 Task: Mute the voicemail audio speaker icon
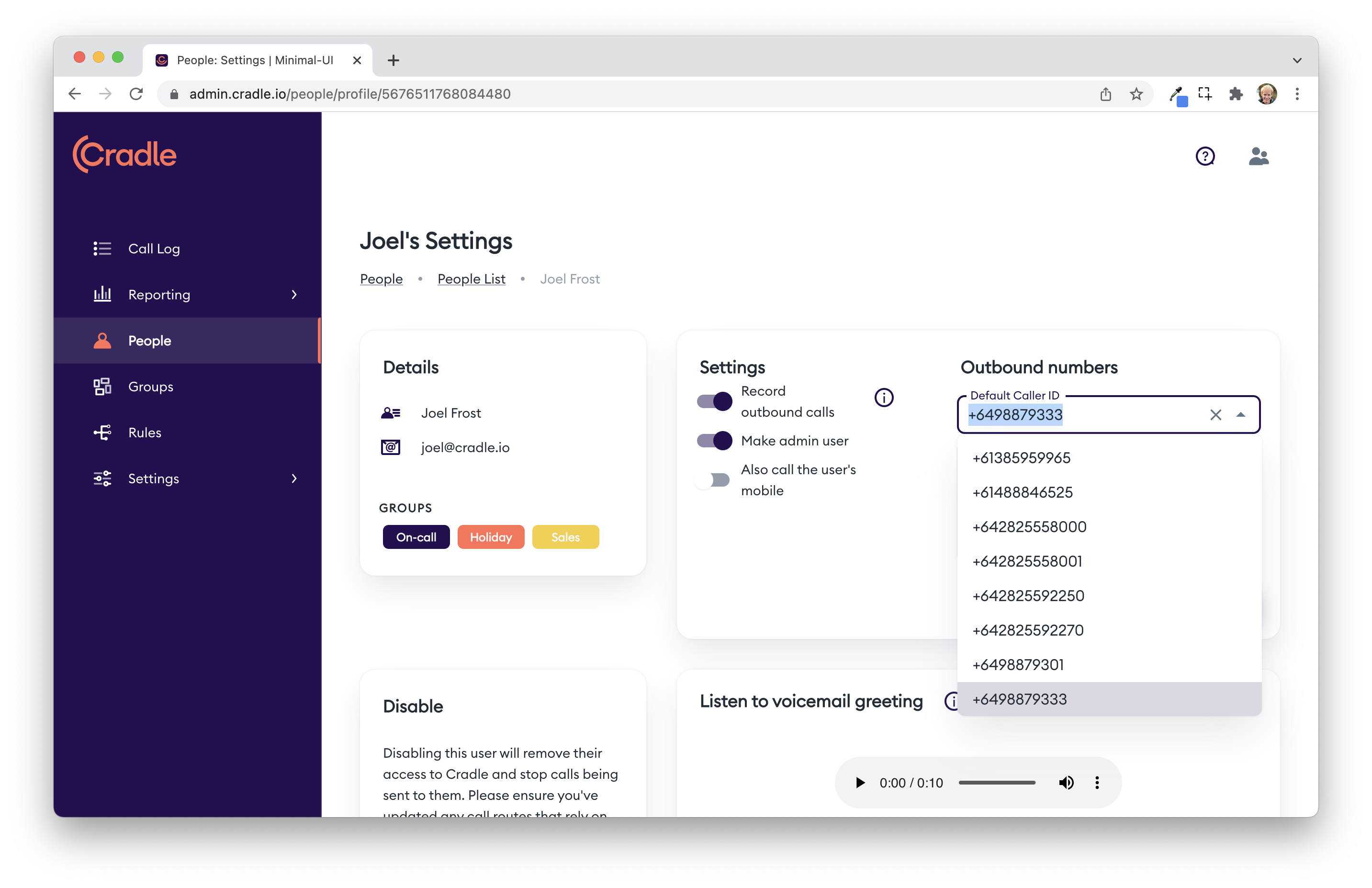(x=1066, y=783)
